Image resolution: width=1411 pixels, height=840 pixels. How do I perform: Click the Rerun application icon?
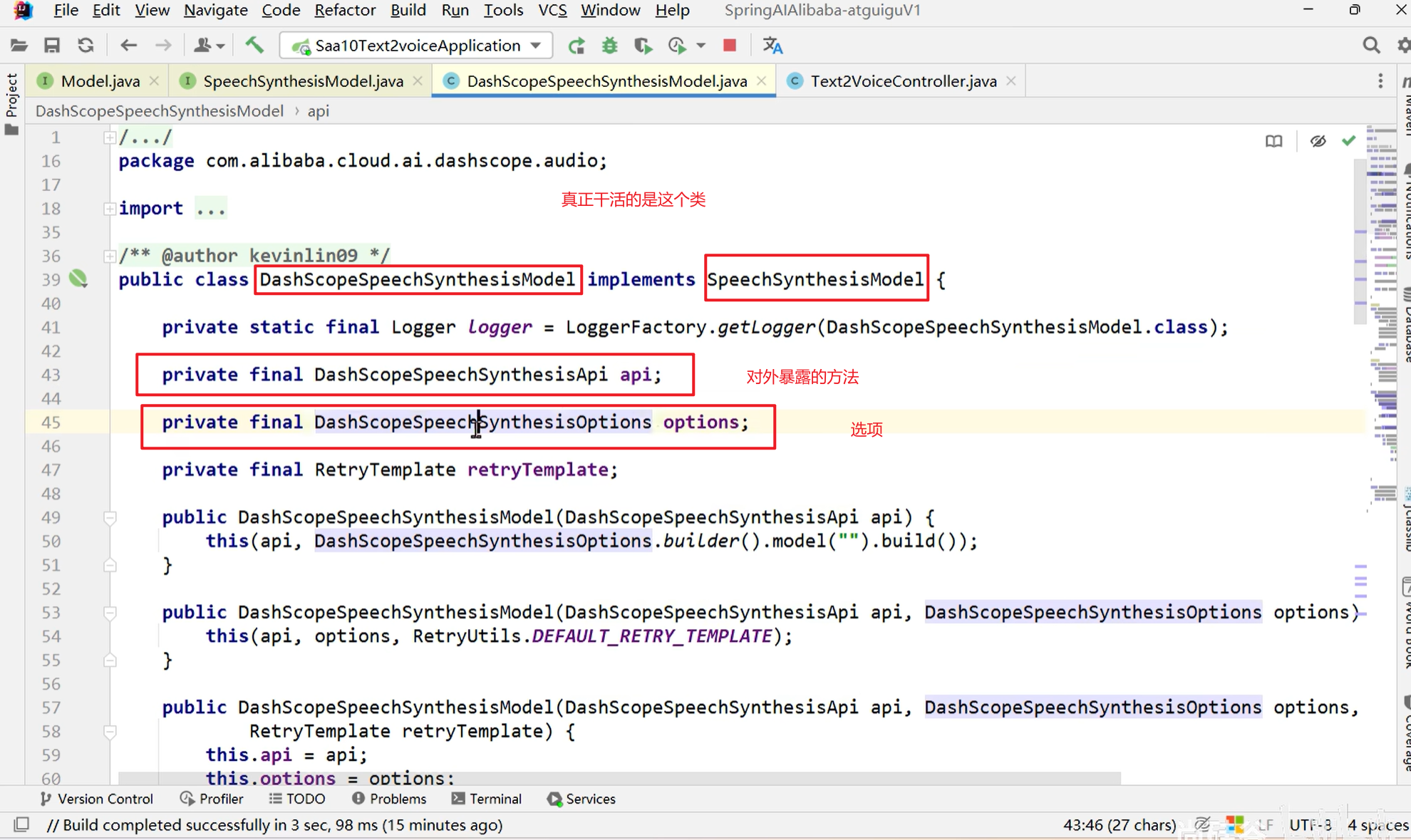coord(576,46)
